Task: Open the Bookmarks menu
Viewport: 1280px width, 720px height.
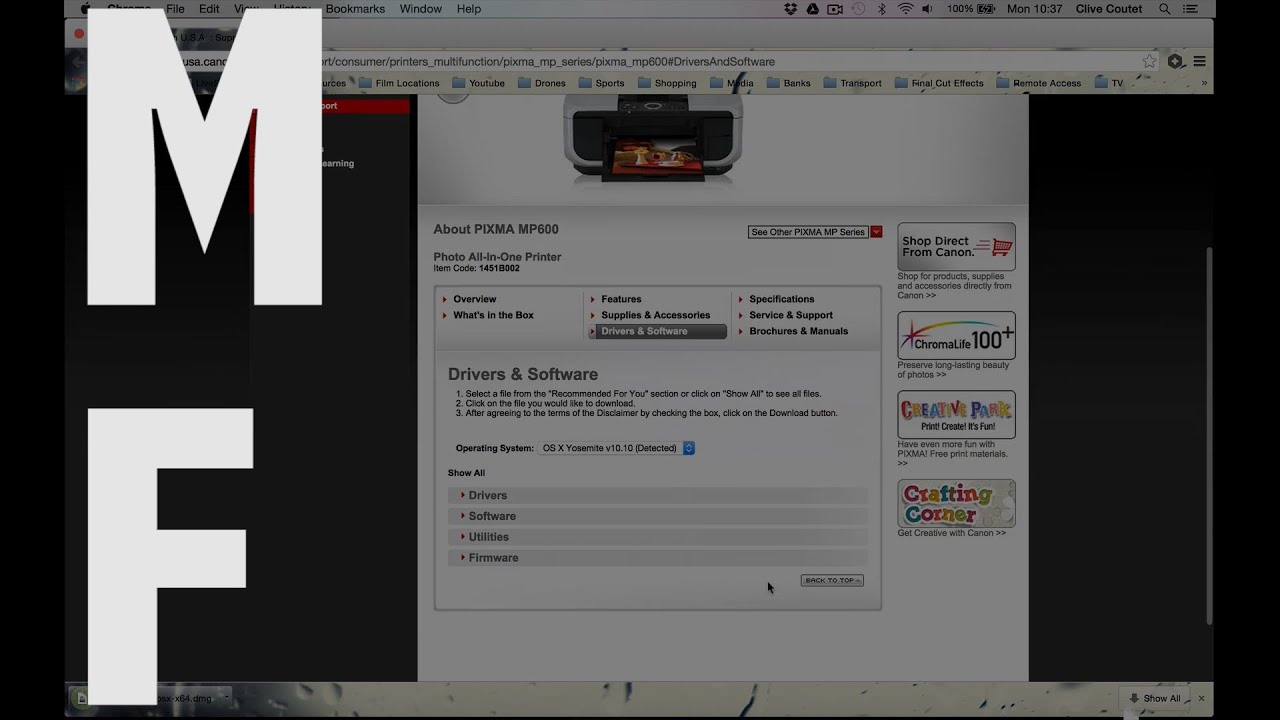Action: pos(355,9)
